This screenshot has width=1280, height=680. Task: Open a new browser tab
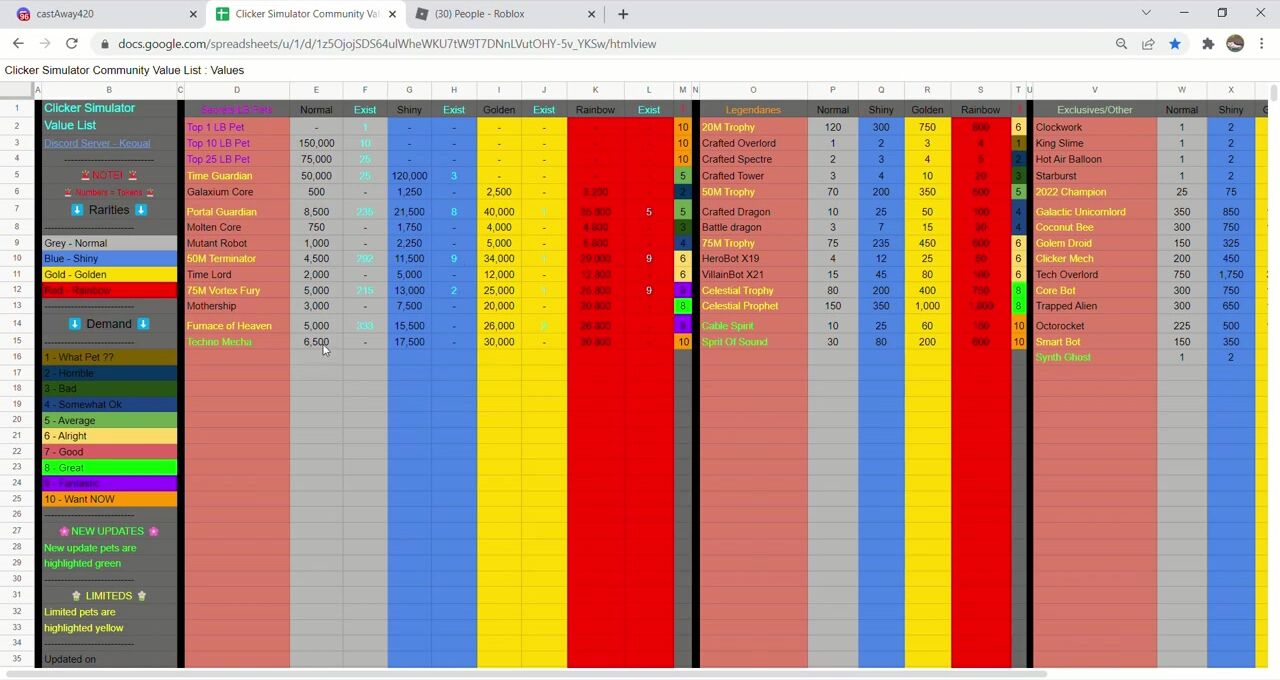[x=623, y=14]
